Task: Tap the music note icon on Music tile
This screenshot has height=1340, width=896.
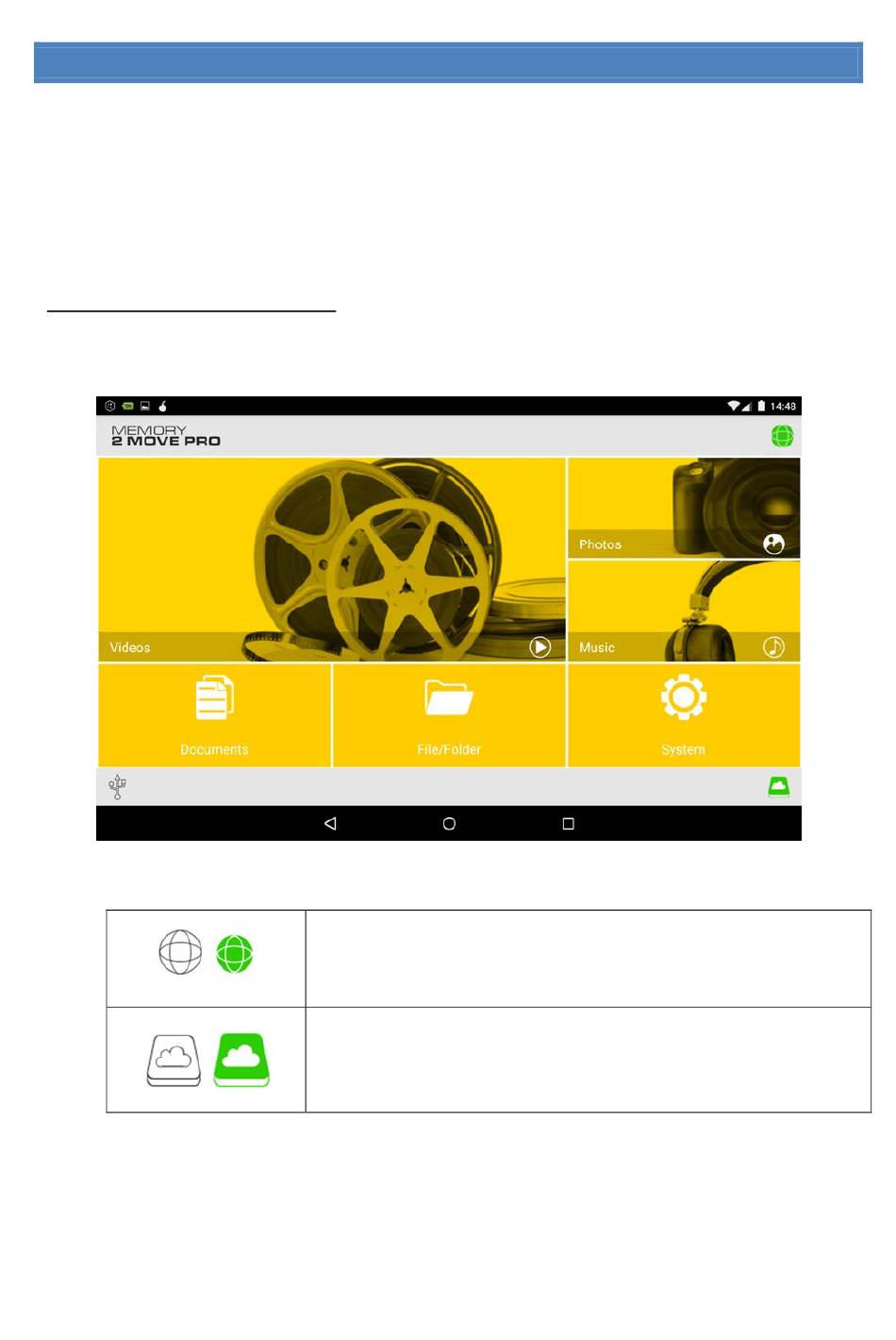Action: [773, 647]
